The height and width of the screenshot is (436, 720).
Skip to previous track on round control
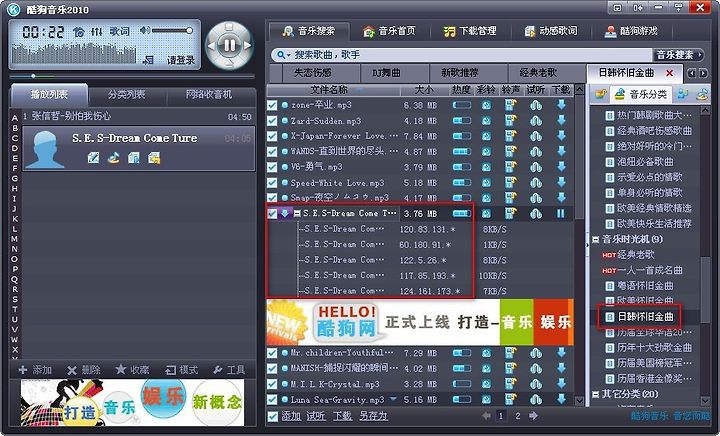click(x=212, y=45)
